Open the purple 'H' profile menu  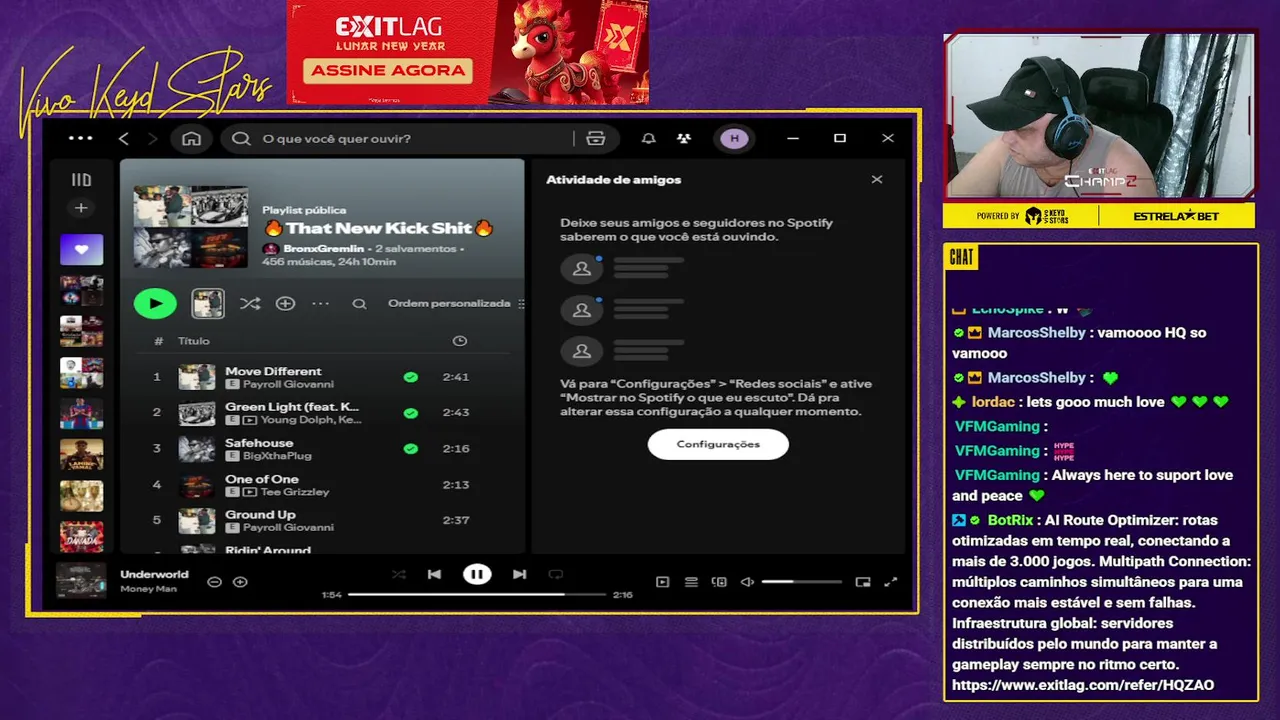click(x=734, y=138)
